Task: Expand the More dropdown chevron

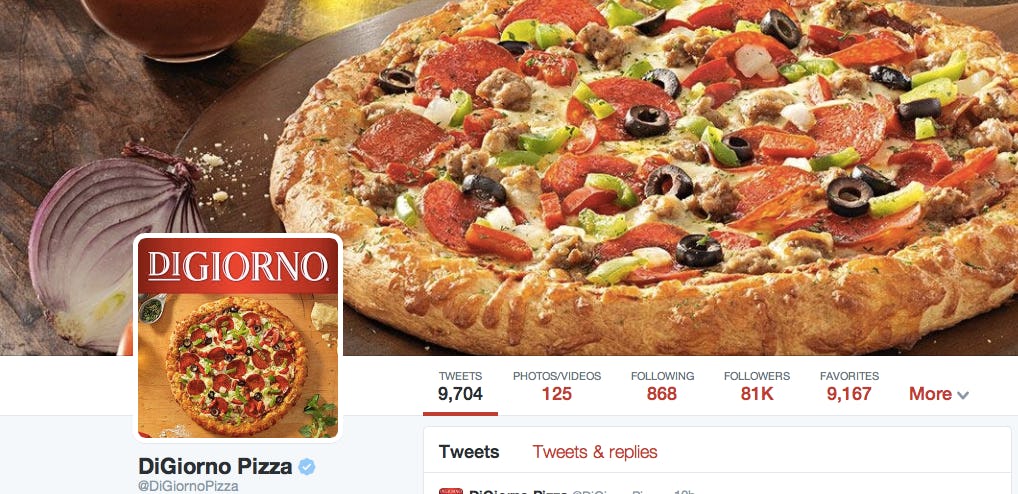Action: [x=963, y=395]
